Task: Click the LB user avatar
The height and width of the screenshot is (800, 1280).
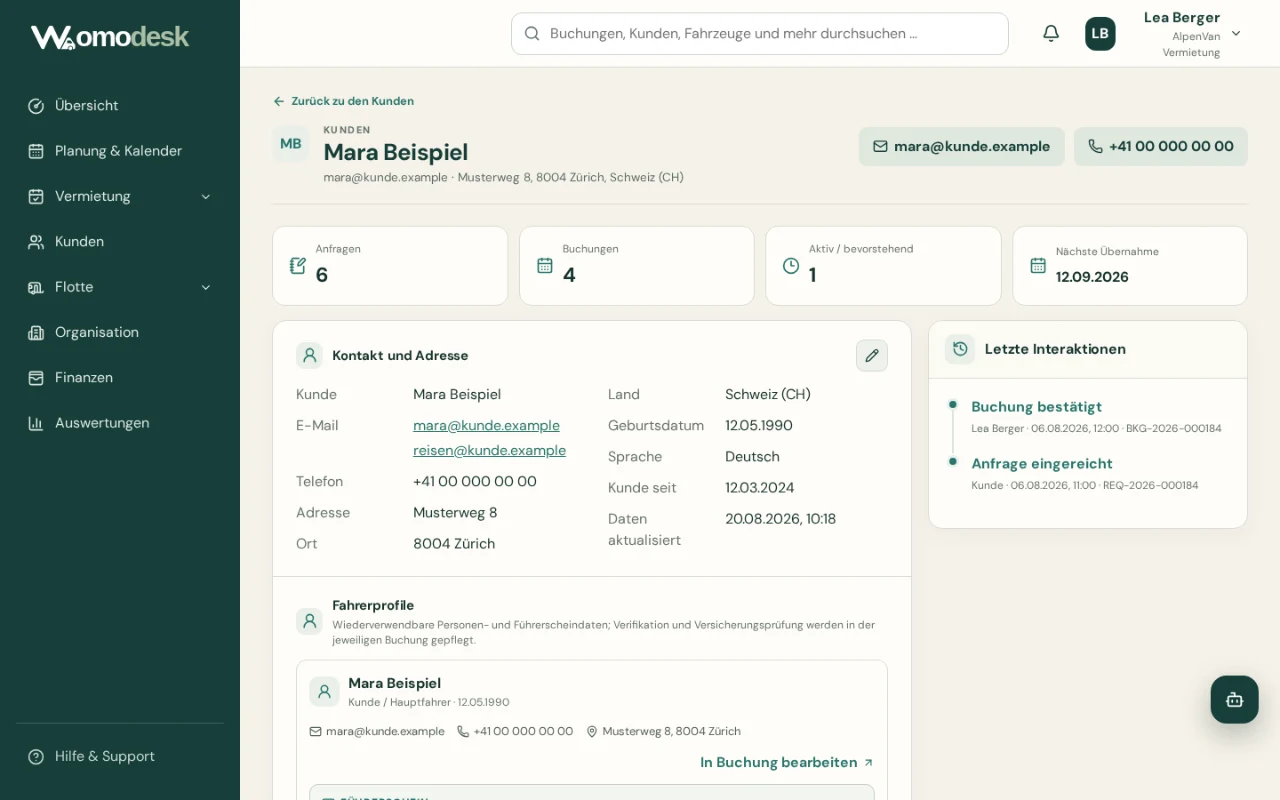Action: (1100, 33)
